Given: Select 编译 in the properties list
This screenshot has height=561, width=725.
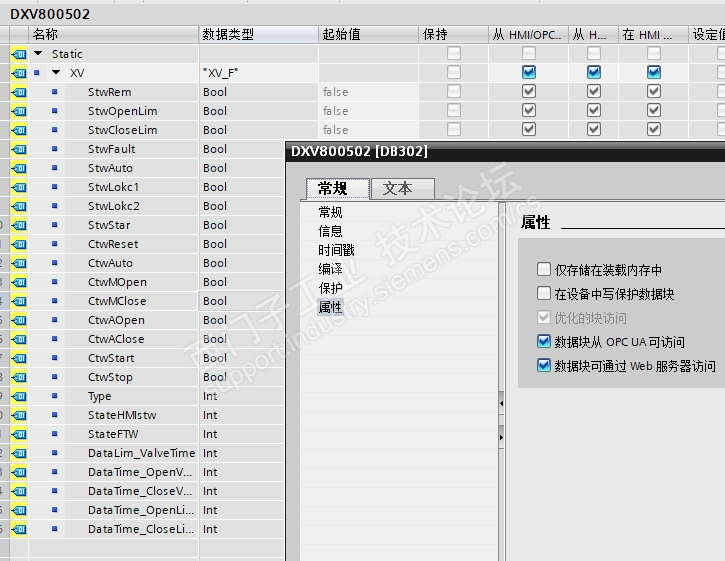Looking at the screenshot, I should click(330, 269).
